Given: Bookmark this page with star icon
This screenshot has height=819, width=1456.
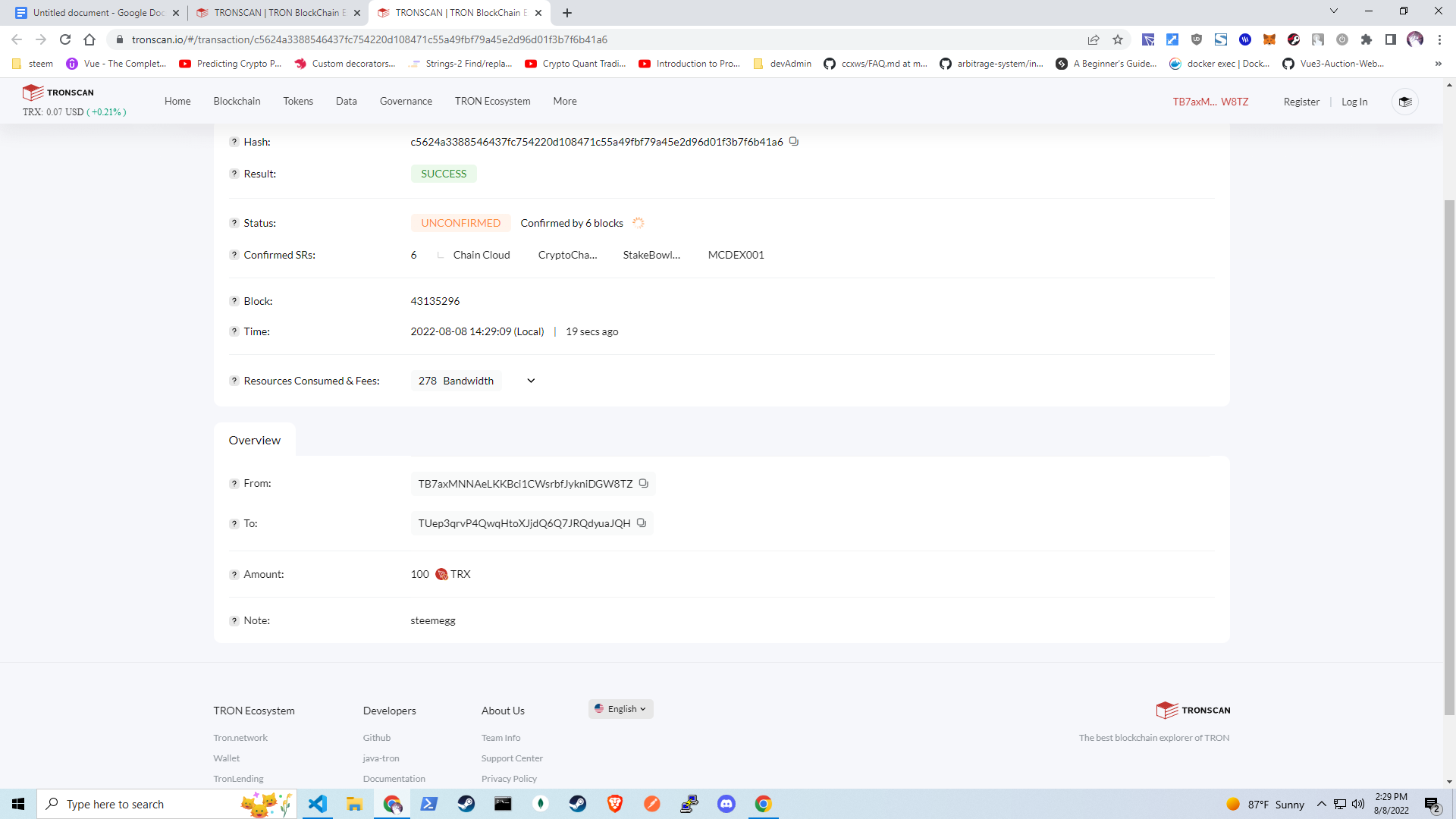Looking at the screenshot, I should [1118, 39].
